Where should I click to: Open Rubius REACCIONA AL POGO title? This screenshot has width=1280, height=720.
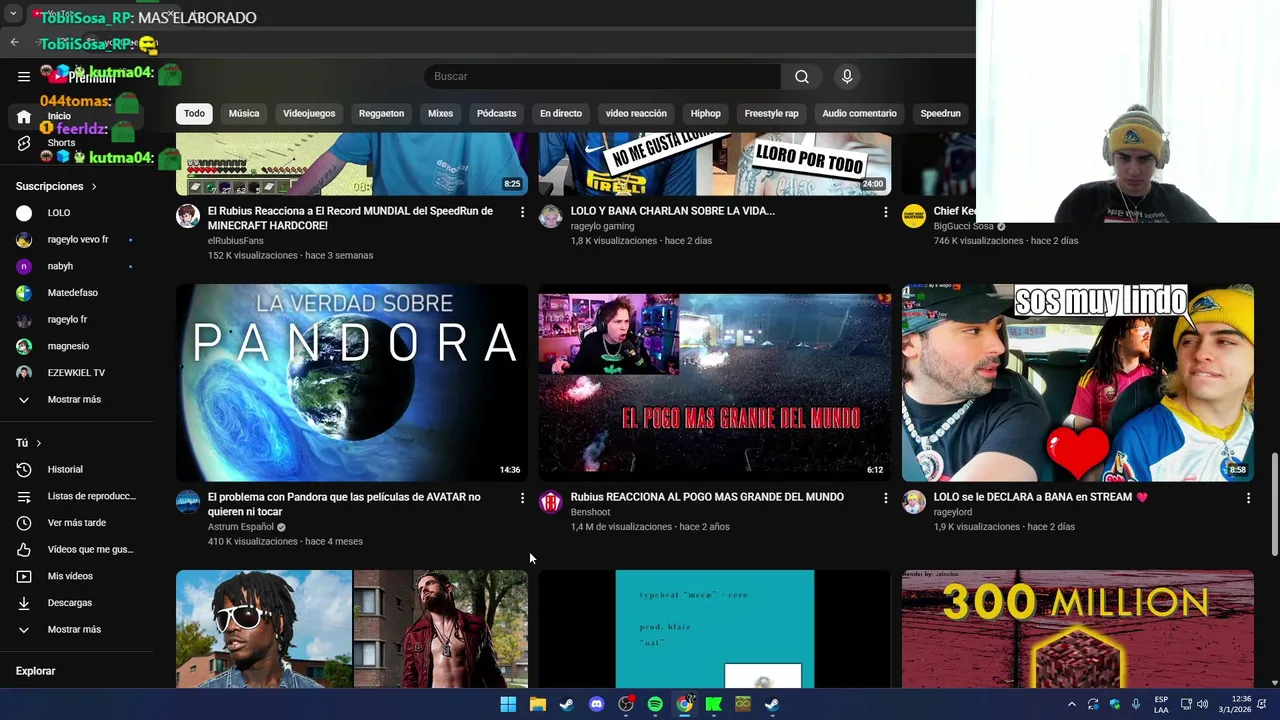click(x=707, y=497)
